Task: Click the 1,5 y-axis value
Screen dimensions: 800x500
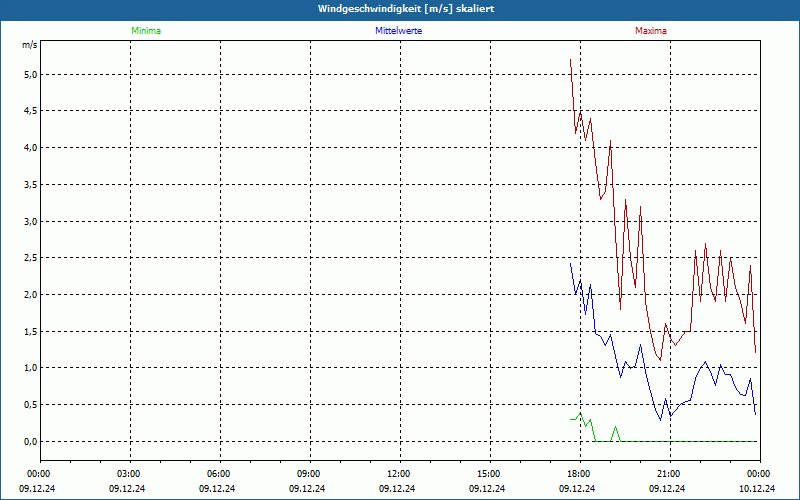Action: point(31,331)
